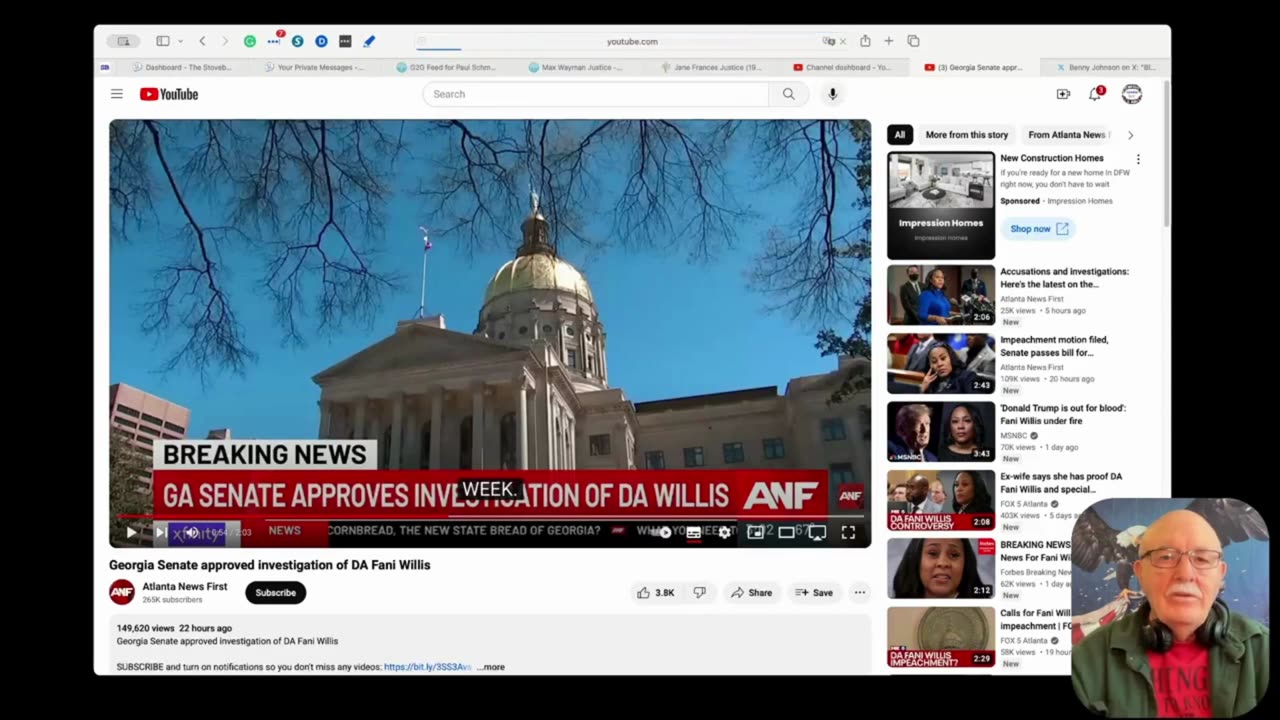This screenshot has height=720, width=1280.
Task: Switch to theater mode
Action: click(786, 533)
